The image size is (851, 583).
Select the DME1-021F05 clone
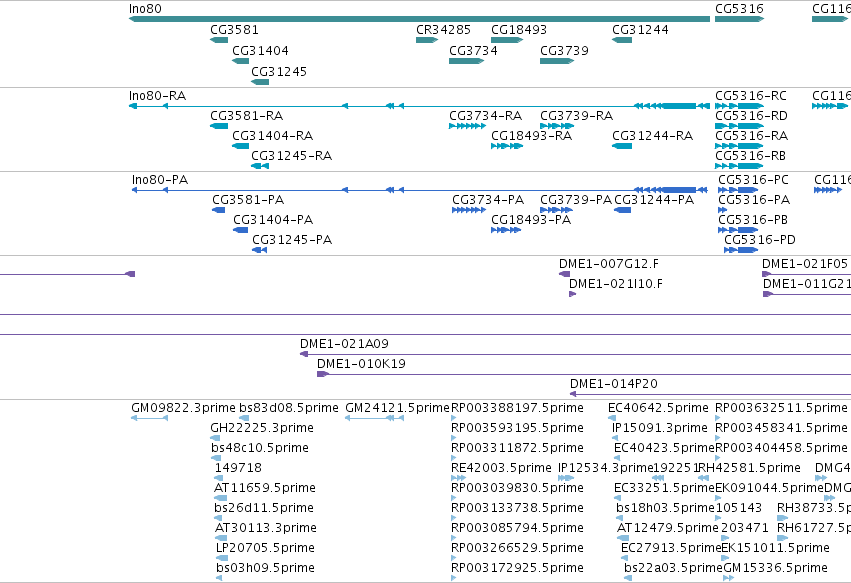pos(806,274)
